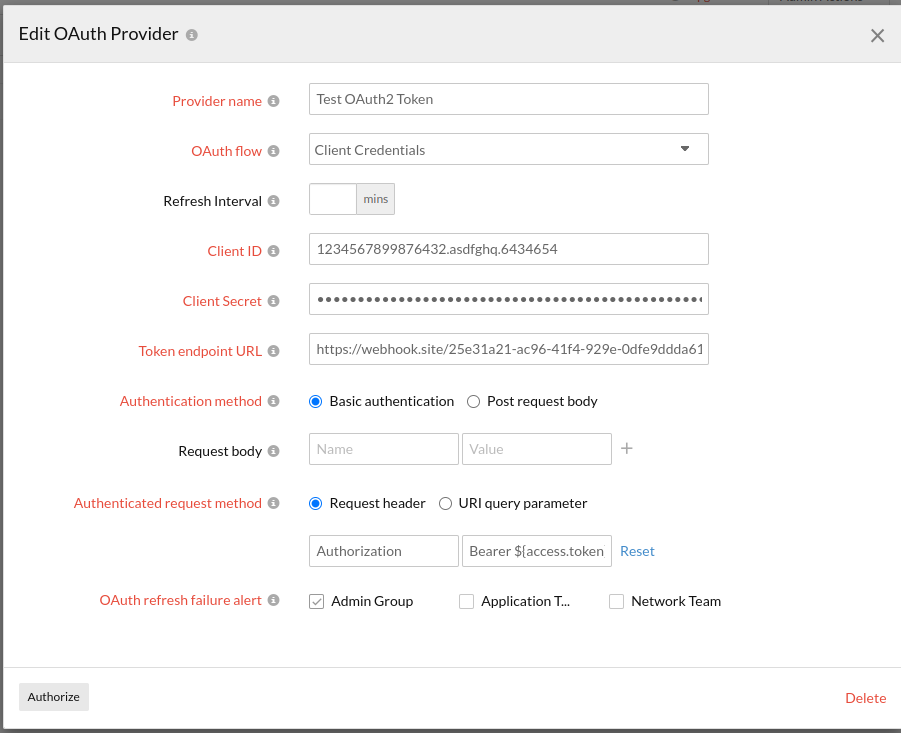Click the Client ID text field

pyautogui.click(x=508, y=249)
